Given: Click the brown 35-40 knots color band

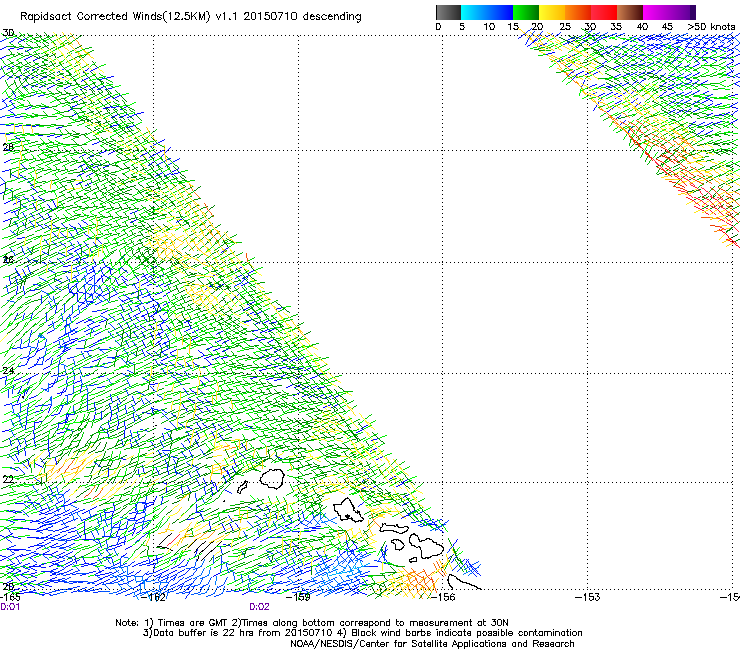Looking at the screenshot, I should pyautogui.click(x=630, y=12).
